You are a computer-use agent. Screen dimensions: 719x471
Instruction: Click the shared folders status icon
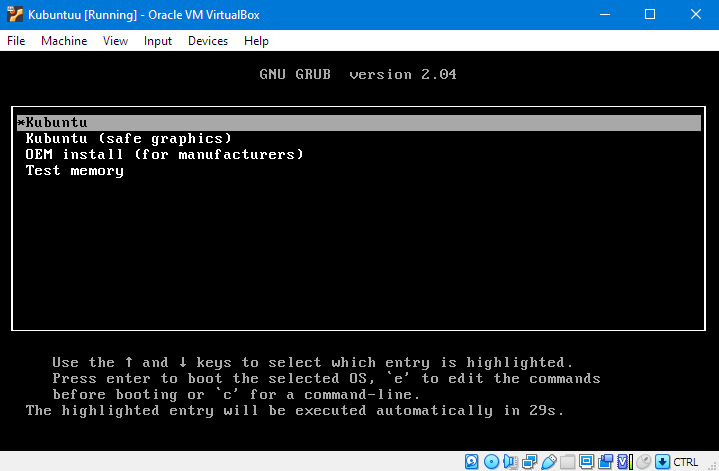tap(567, 461)
